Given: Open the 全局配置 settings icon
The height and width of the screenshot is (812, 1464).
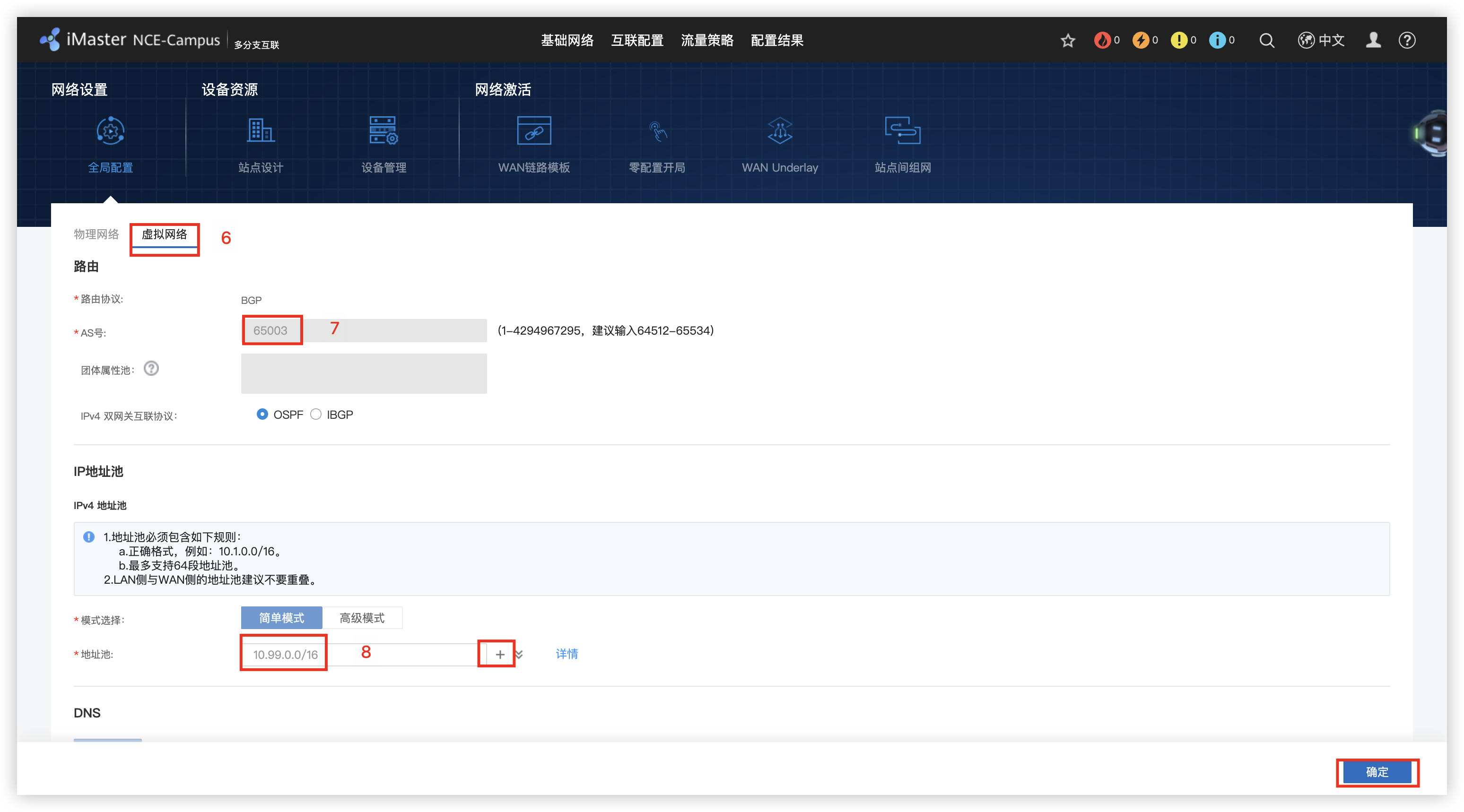Looking at the screenshot, I should coord(110,131).
